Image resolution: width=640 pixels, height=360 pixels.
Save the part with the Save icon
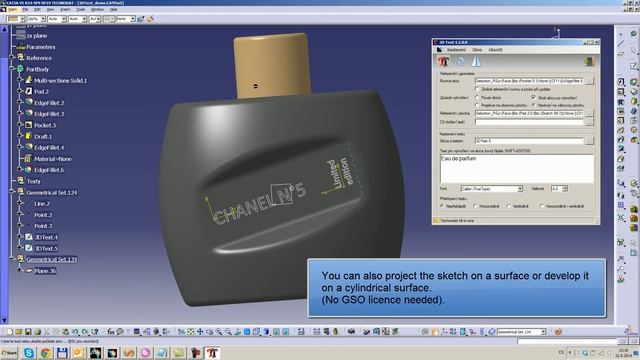pyautogui.click(x=28, y=332)
